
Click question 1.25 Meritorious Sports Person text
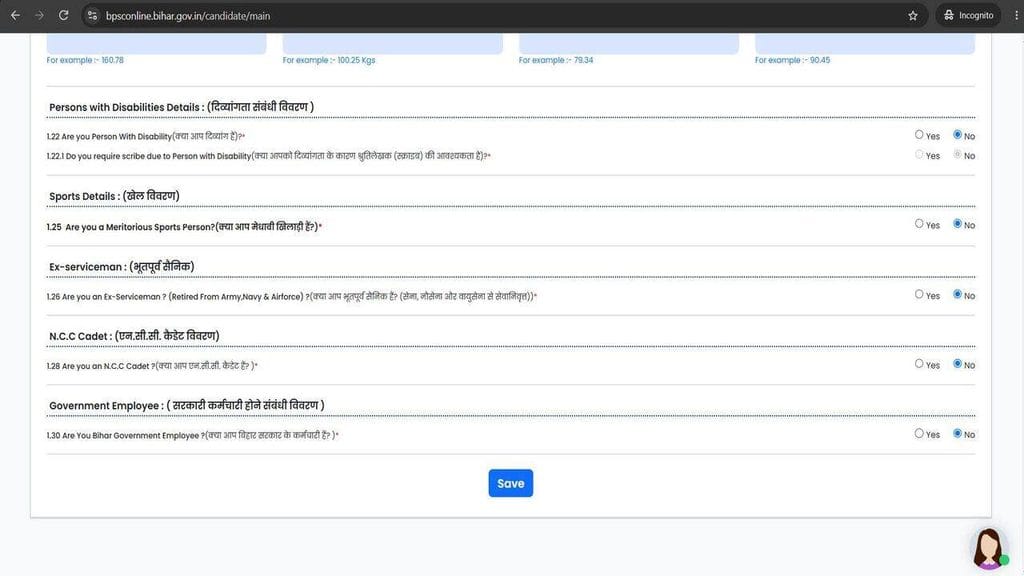point(184,227)
